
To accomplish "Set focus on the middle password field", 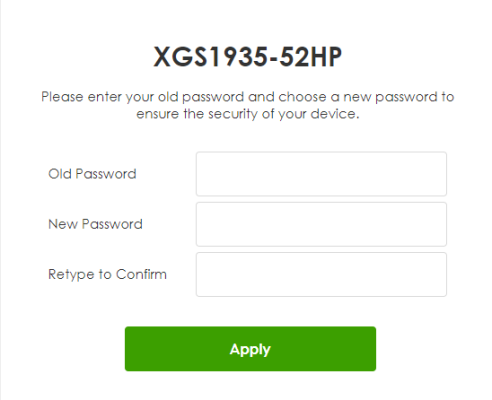I will (x=321, y=224).
